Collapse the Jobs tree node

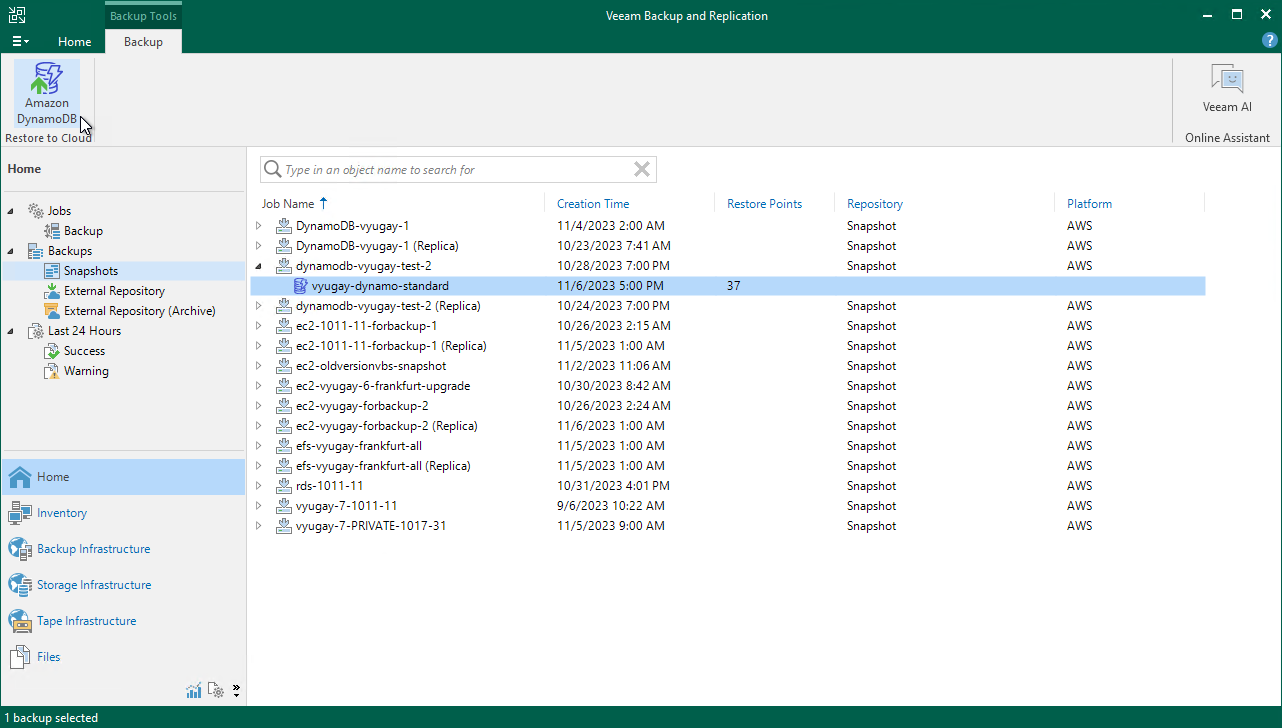click(11, 211)
